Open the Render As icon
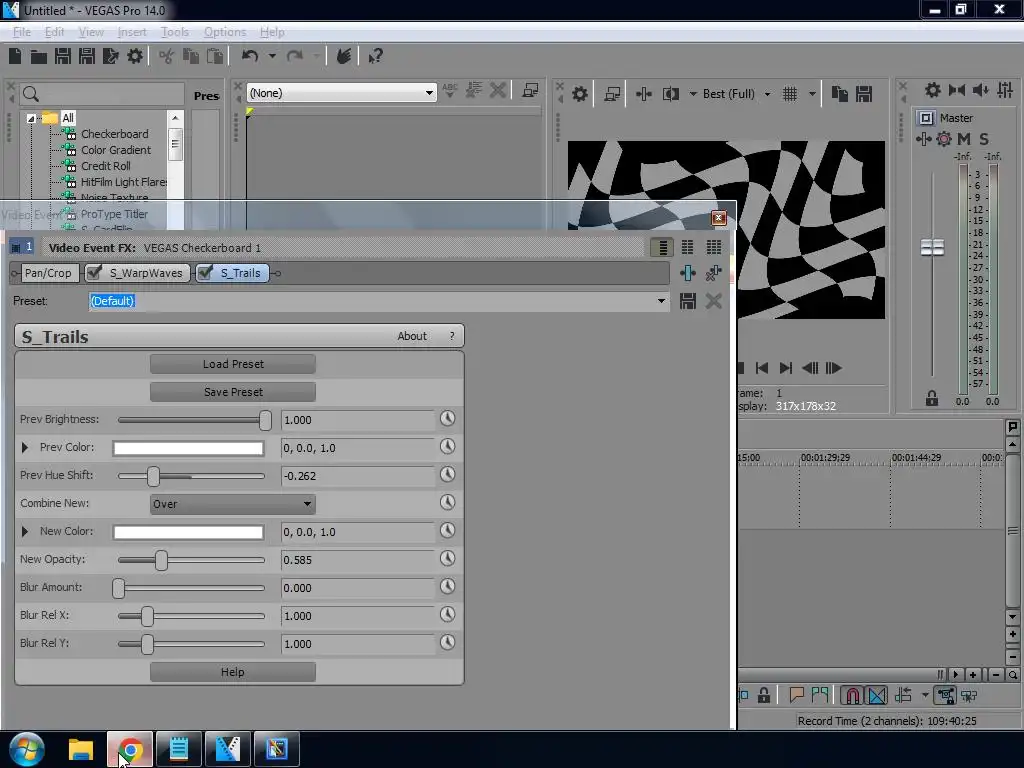The width and height of the screenshot is (1024, 768). click(111, 56)
